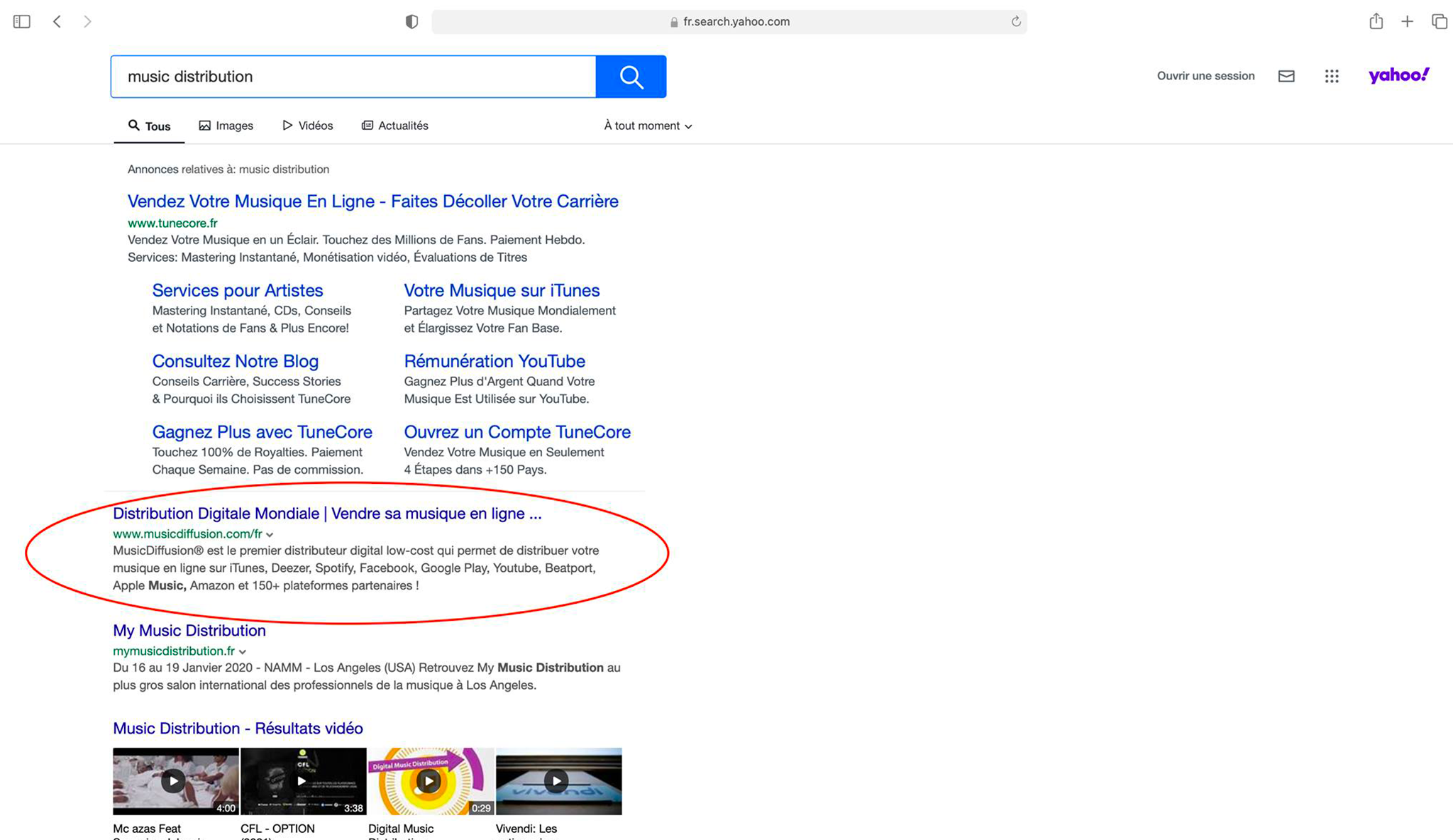The width and height of the screenshot is (1453, 840).
Task: Open the Safari privacy shield icon
Action: 411,21
